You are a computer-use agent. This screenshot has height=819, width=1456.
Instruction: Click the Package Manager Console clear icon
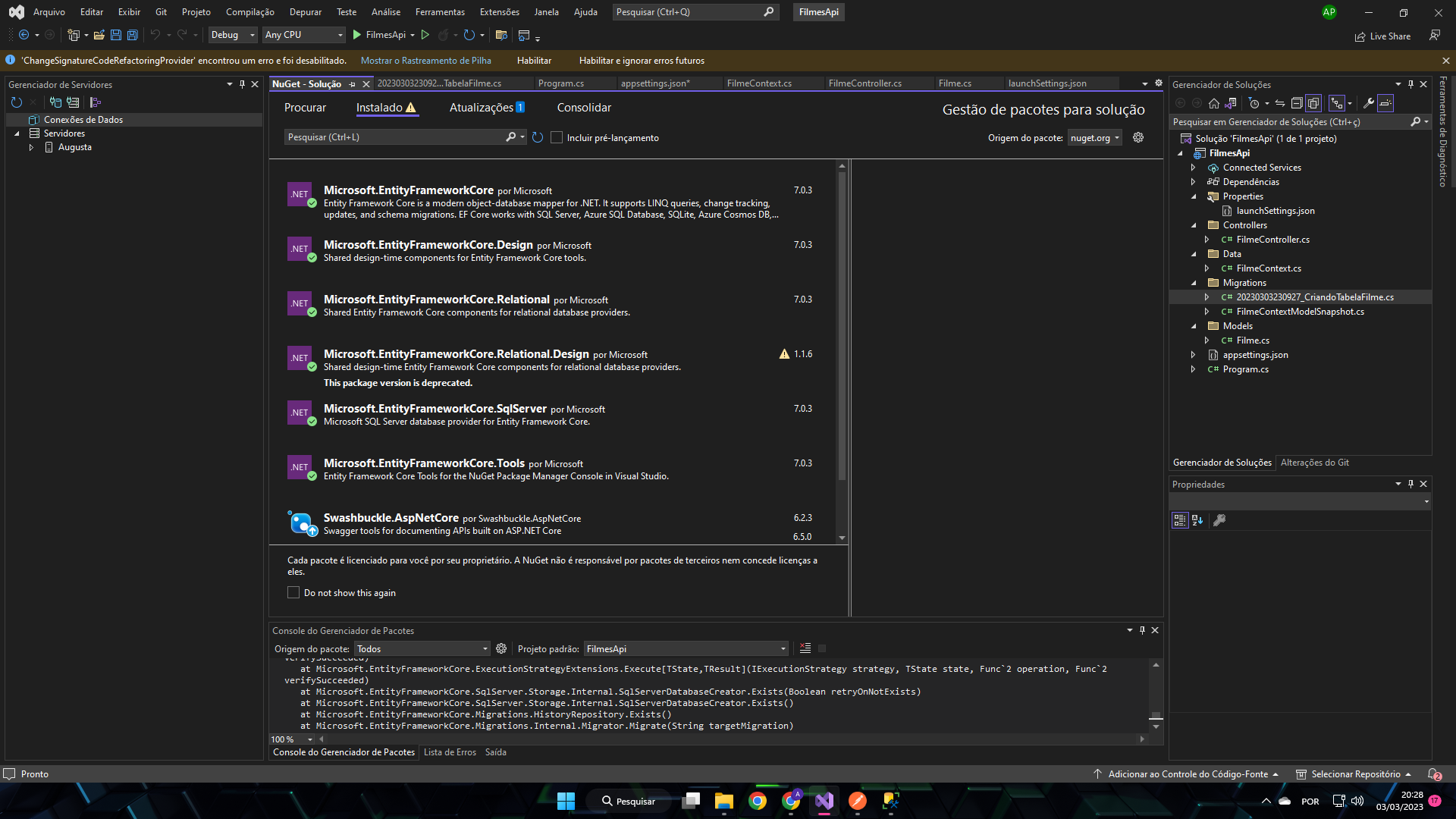click(x=805, y=648)
